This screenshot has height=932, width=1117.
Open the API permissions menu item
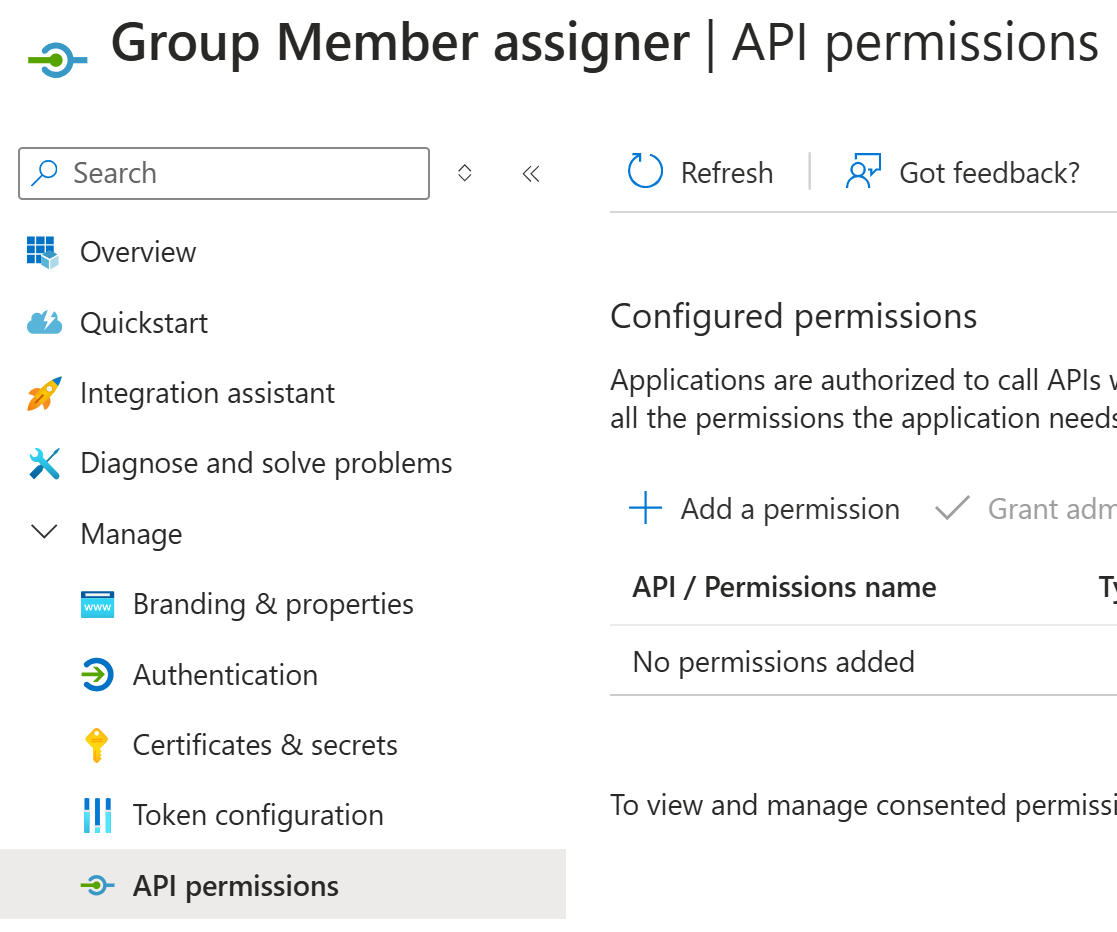(283, 886)
